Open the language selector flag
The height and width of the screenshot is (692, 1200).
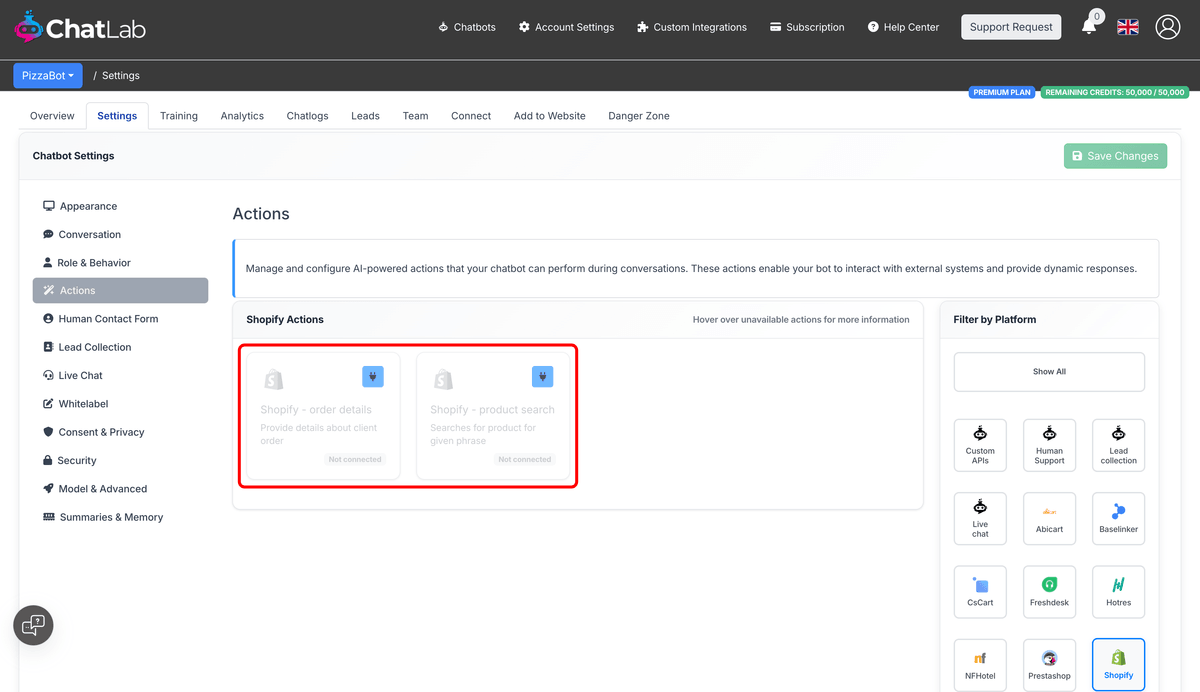click(x=1128, y=27)
